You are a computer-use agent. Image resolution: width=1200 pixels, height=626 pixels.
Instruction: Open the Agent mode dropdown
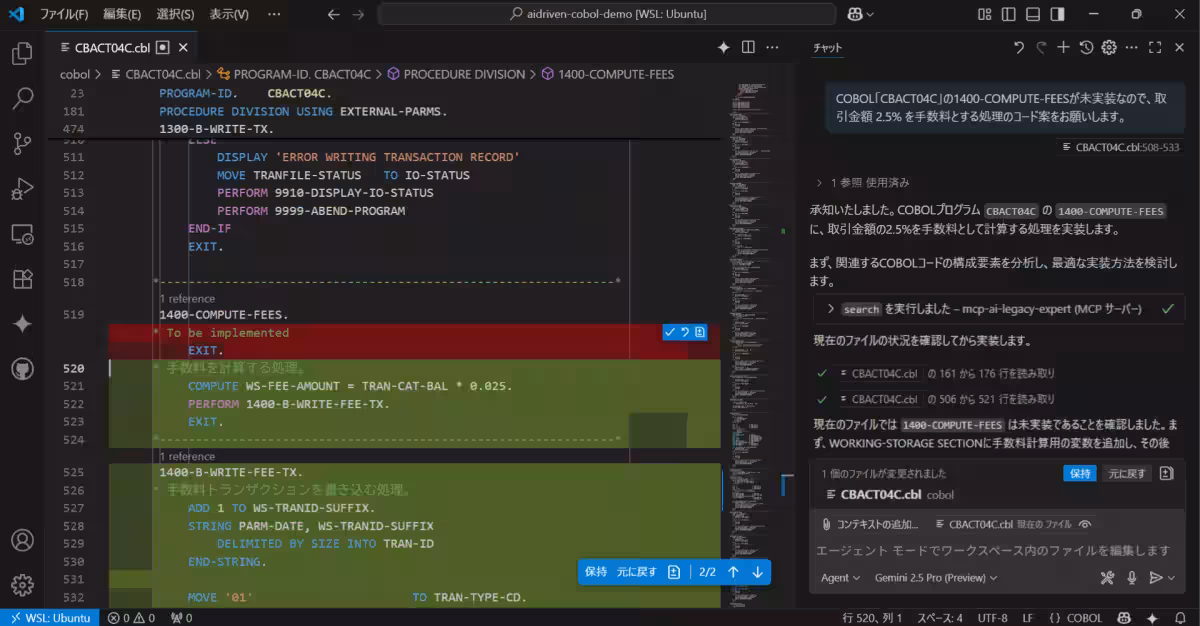[x=840, y=578]
